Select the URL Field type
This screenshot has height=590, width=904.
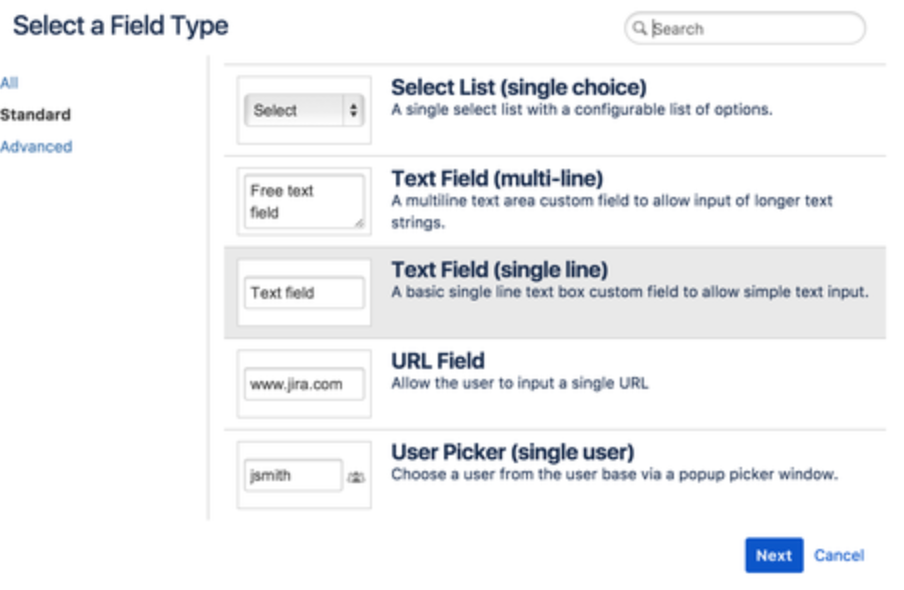click(437, 361)
